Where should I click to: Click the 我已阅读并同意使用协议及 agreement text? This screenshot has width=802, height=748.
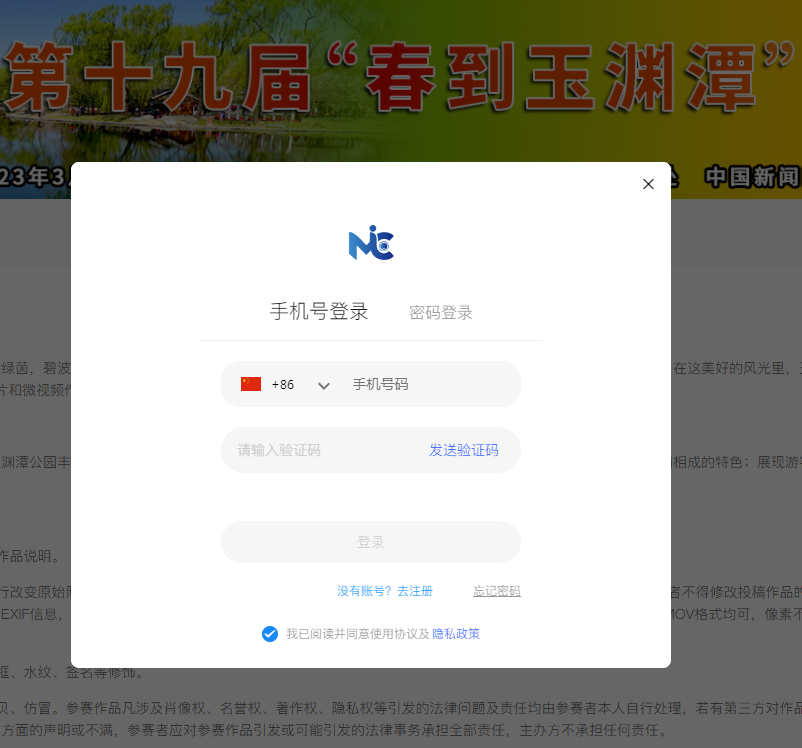(x=358, y=634)
